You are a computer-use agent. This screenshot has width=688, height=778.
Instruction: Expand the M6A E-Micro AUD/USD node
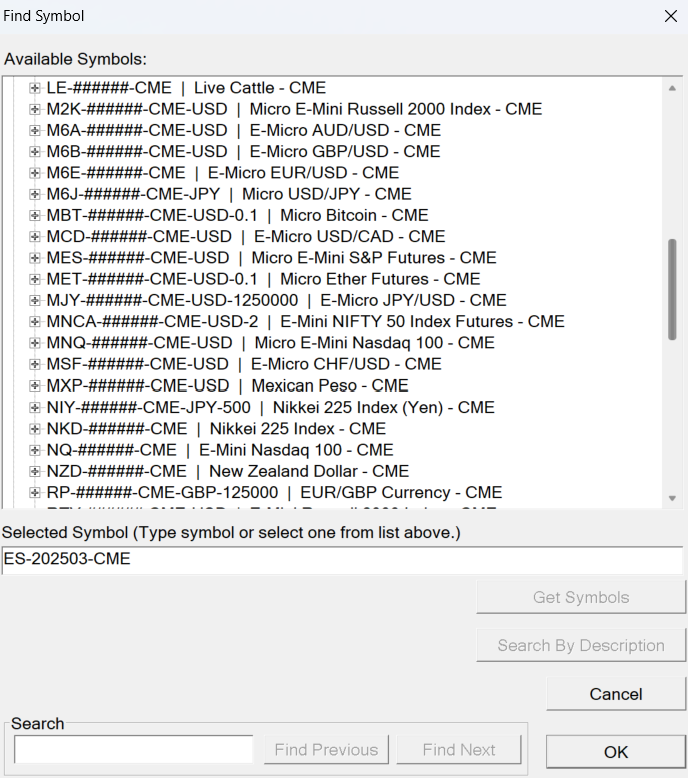[x=34, y=130]
